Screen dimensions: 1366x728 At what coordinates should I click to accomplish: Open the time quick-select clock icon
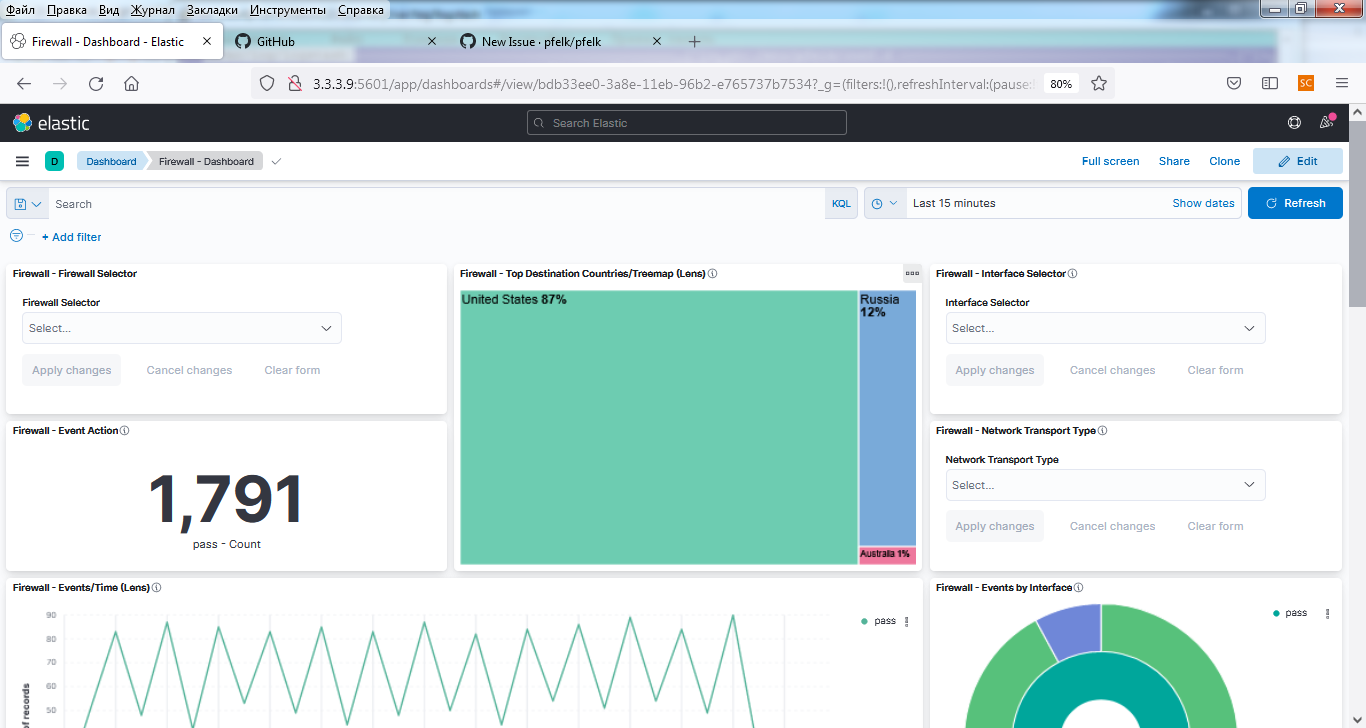pos(877,203)
